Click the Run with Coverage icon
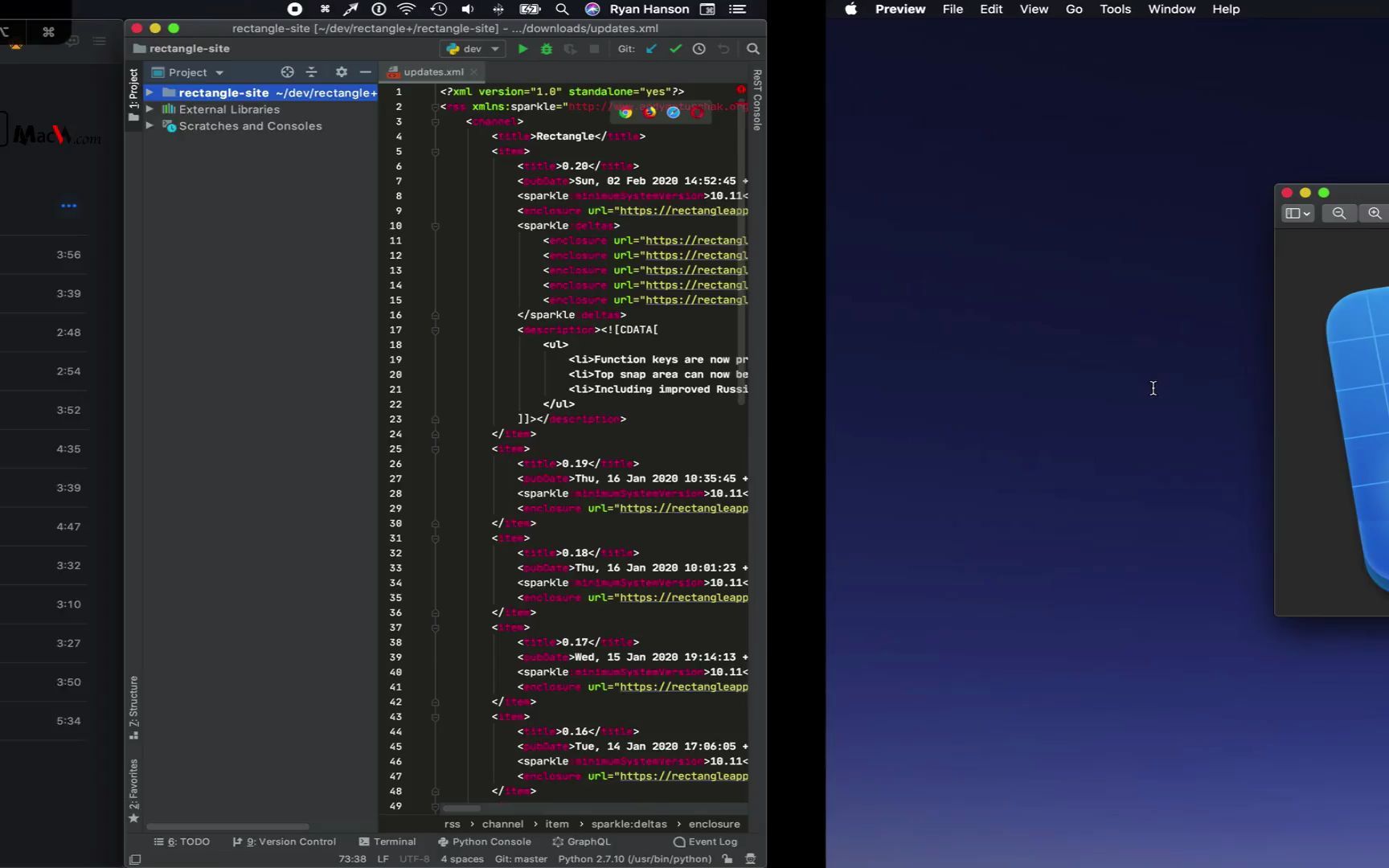This screenshot has height=868, width=1389. [x=570, y=49]
